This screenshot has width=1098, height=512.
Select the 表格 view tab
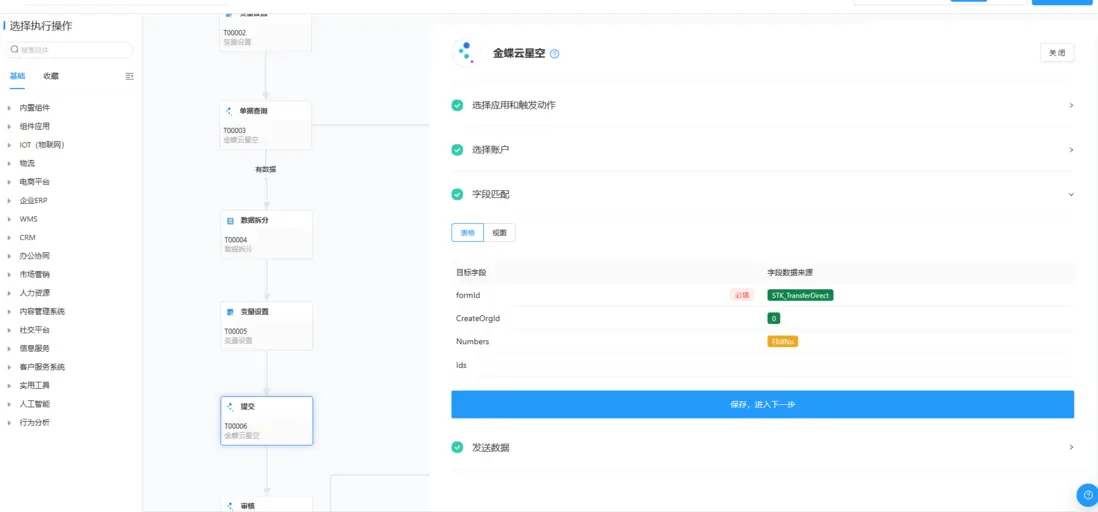[x=467, y=233]
